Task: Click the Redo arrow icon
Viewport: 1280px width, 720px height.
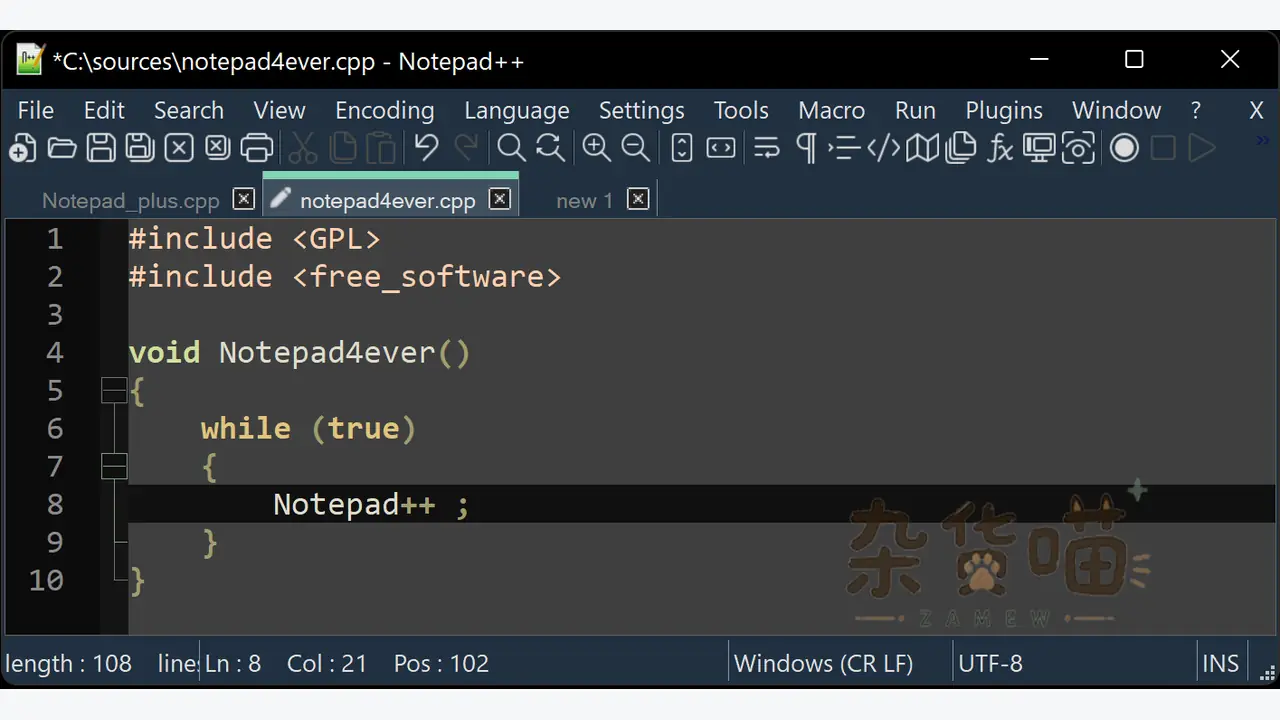Action: pyautogui.click(x=466, y=148)
